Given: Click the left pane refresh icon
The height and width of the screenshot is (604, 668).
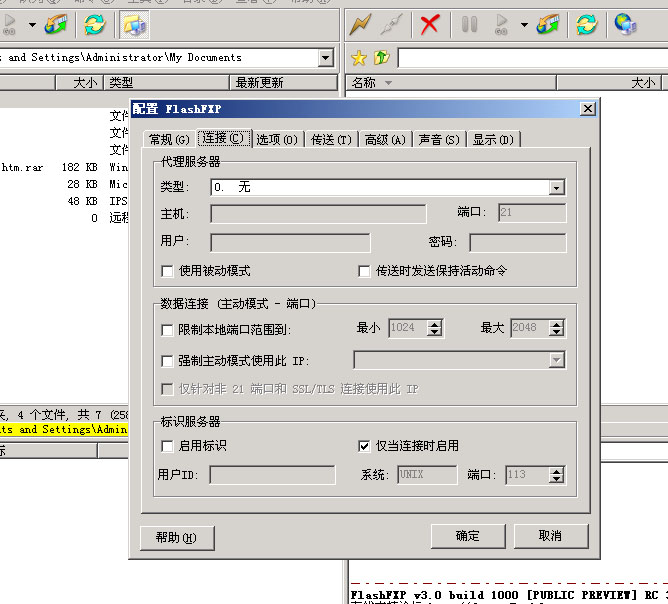Looking at the screenshot, I should click(95, 24).
